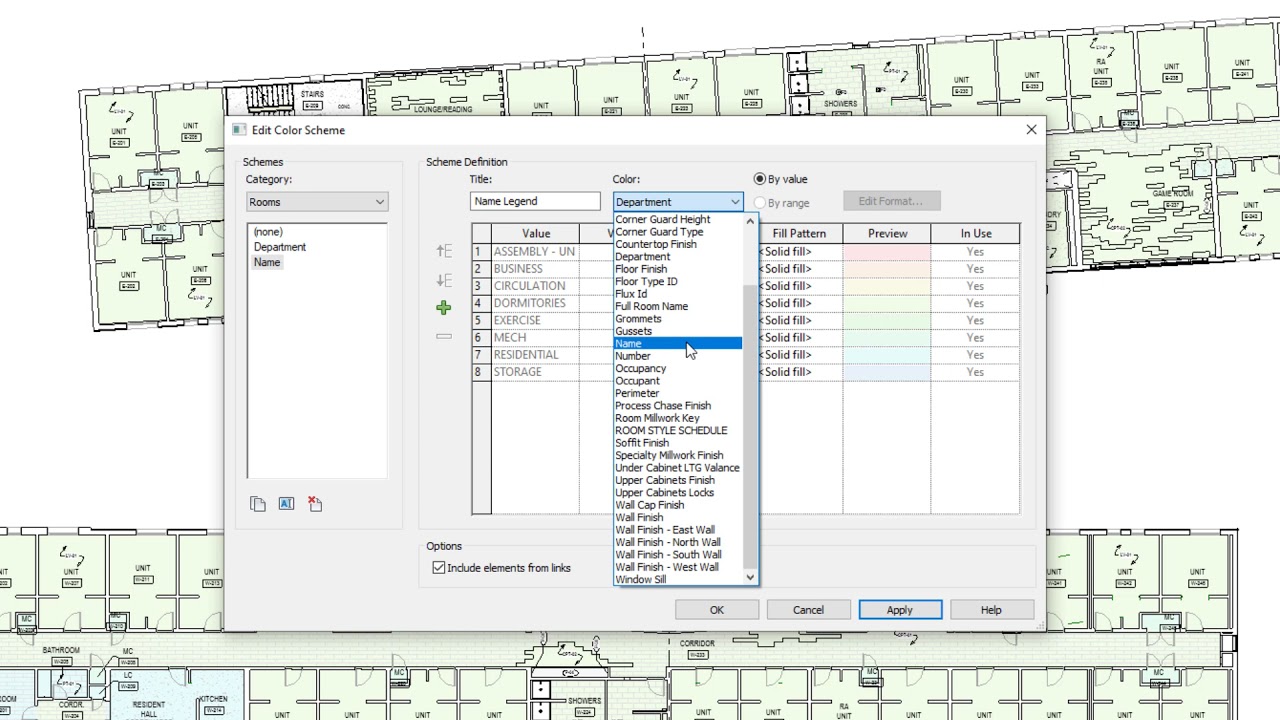Click the Apply button
1280x720 pixels.
(900, 610)
